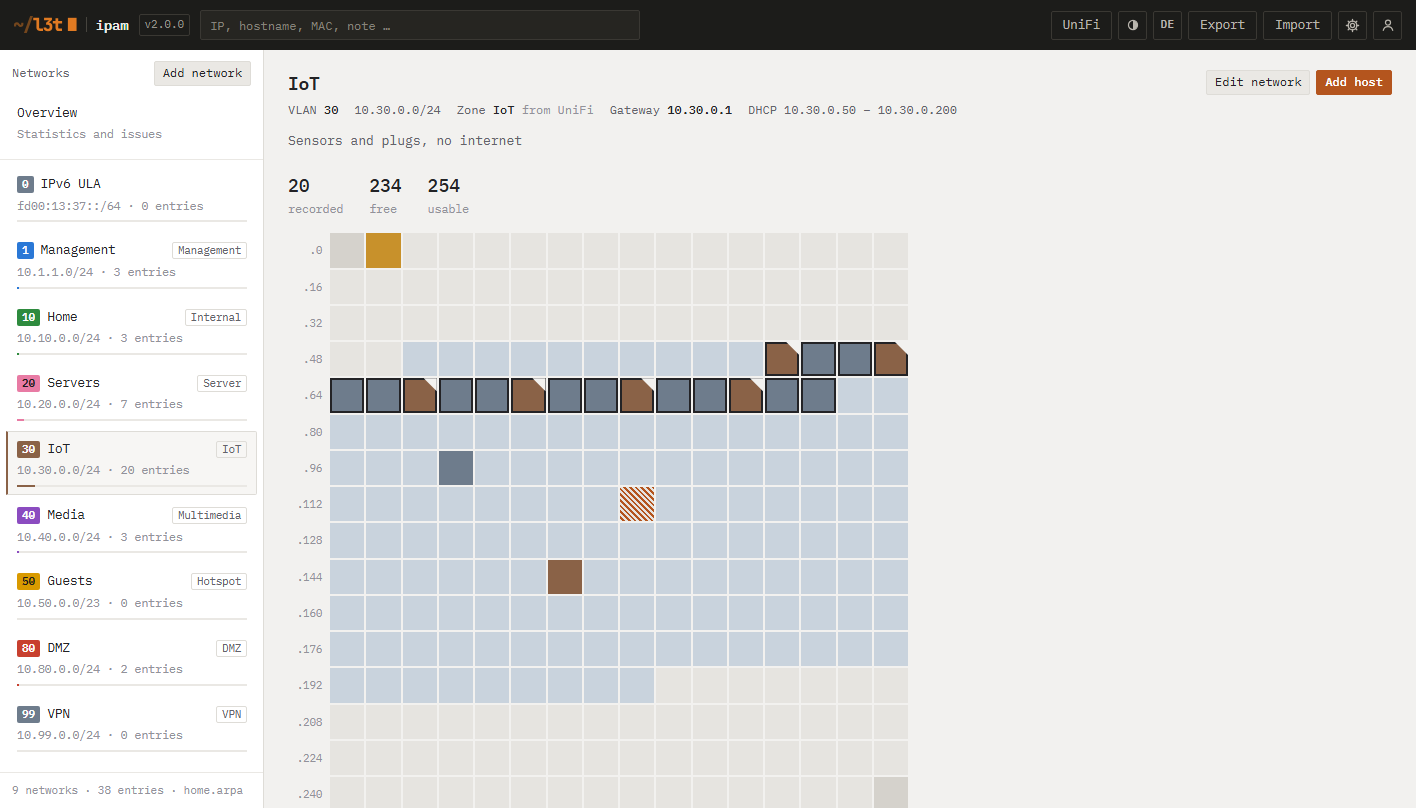The width and height of the screenshot is (1416, 808).
Task: Open Edit network for IoT
Action: (x=1258, y=82)
